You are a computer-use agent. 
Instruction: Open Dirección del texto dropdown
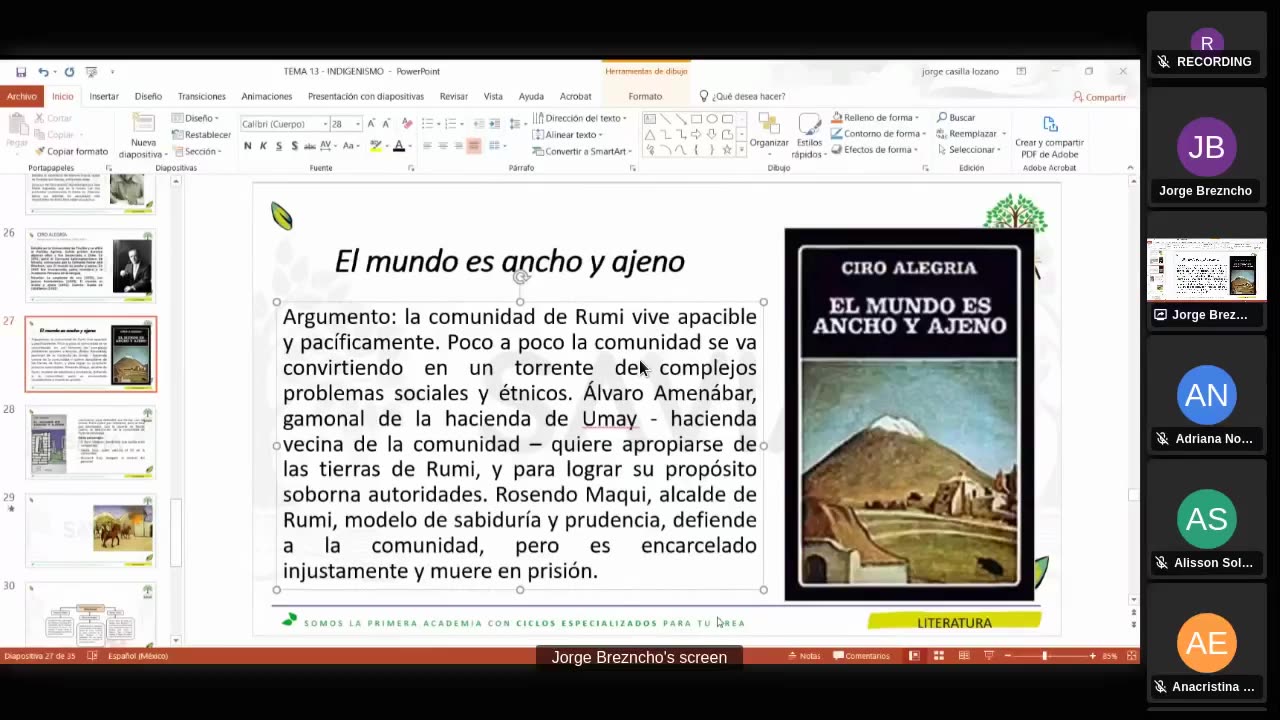coord(580,118)
